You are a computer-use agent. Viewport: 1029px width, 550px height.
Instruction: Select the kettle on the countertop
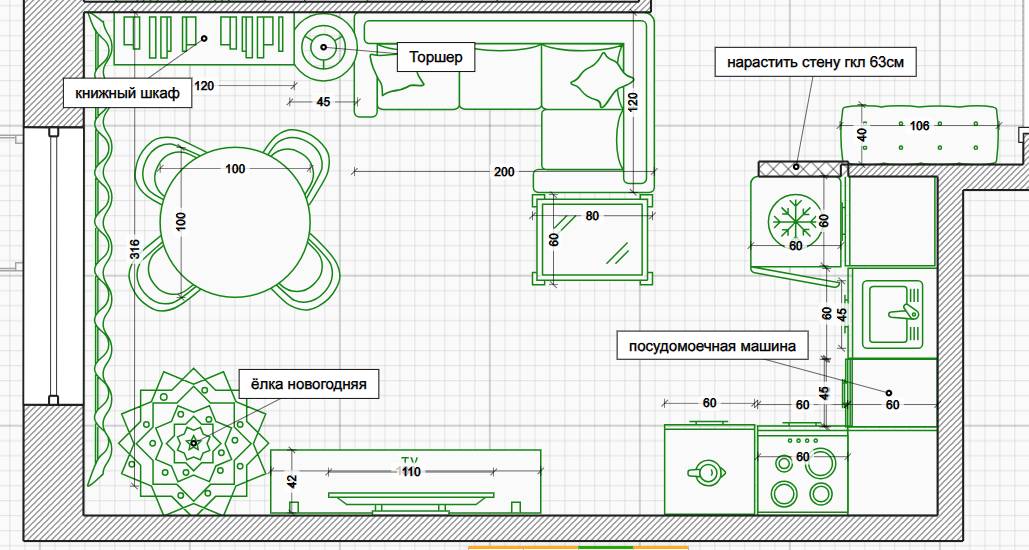707,471
